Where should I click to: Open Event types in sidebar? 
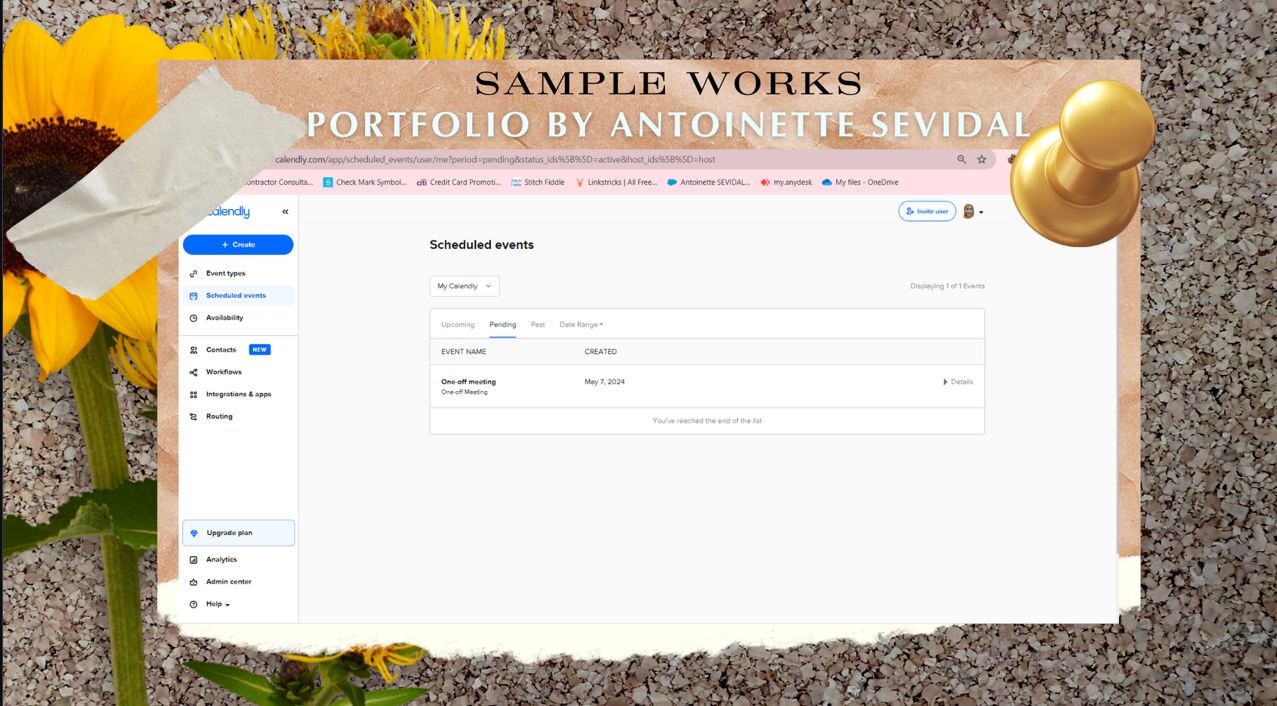[x=226, y=273]
